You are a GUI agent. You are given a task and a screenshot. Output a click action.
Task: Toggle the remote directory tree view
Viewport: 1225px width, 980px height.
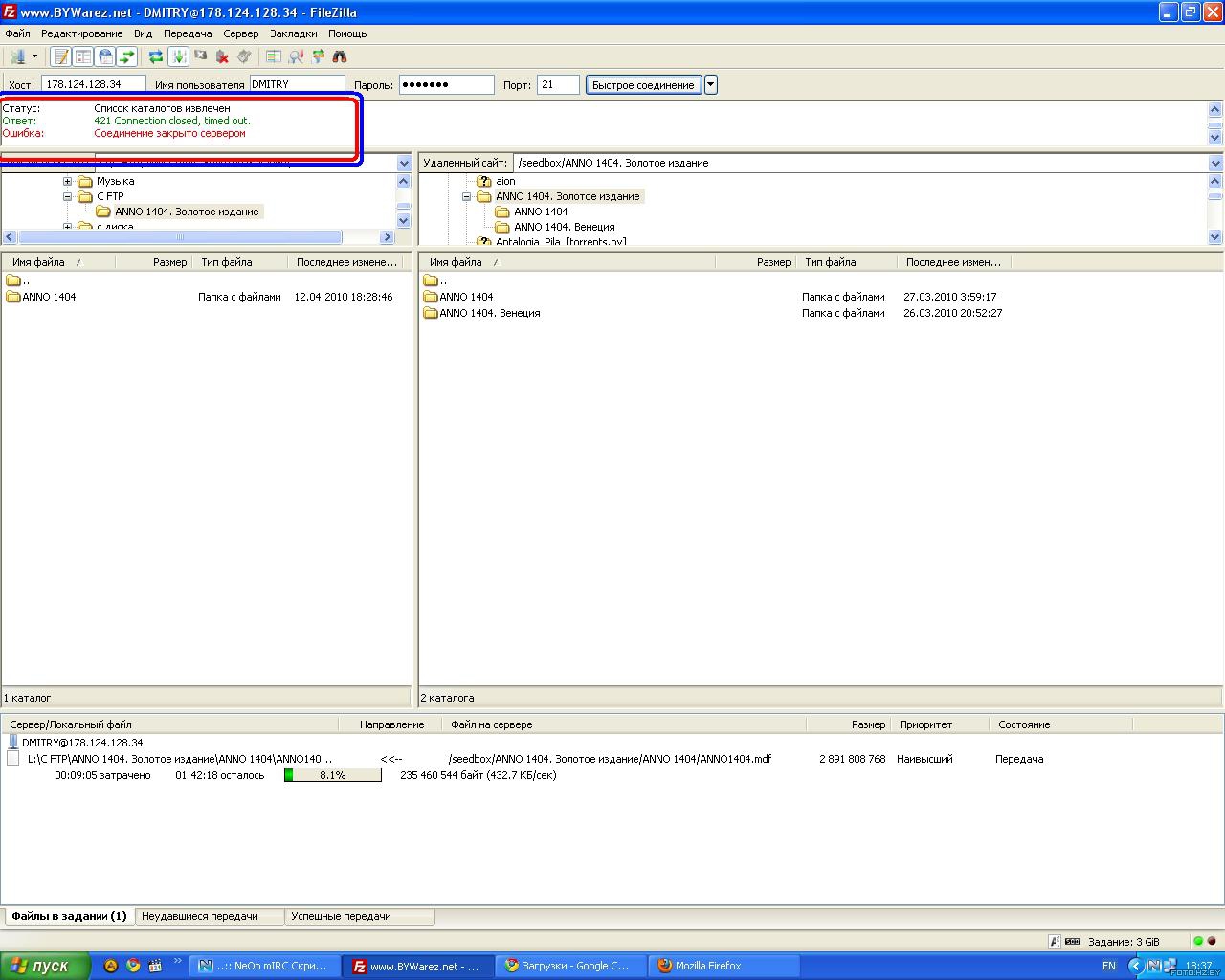click(x=105, y=56)
